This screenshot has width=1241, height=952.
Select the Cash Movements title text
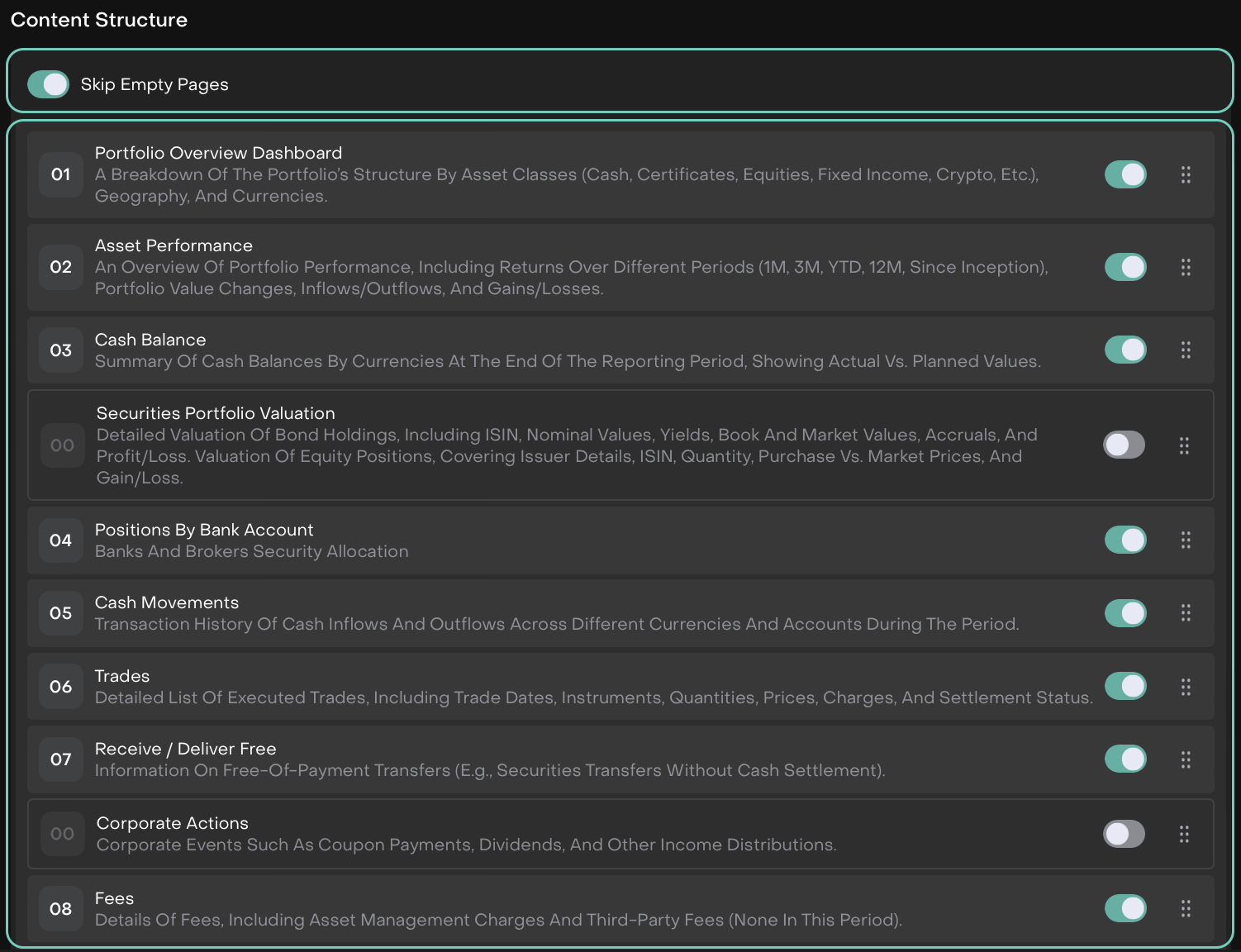click(167, 602)
